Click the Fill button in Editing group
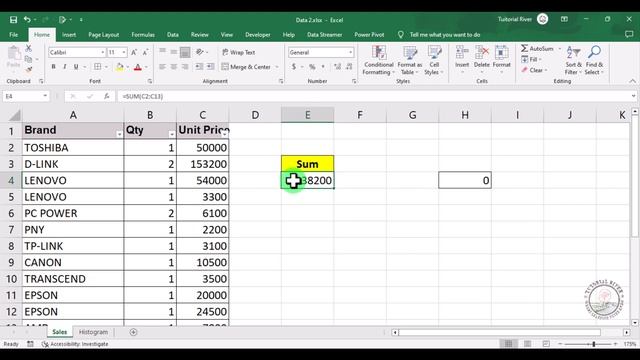 531,60
